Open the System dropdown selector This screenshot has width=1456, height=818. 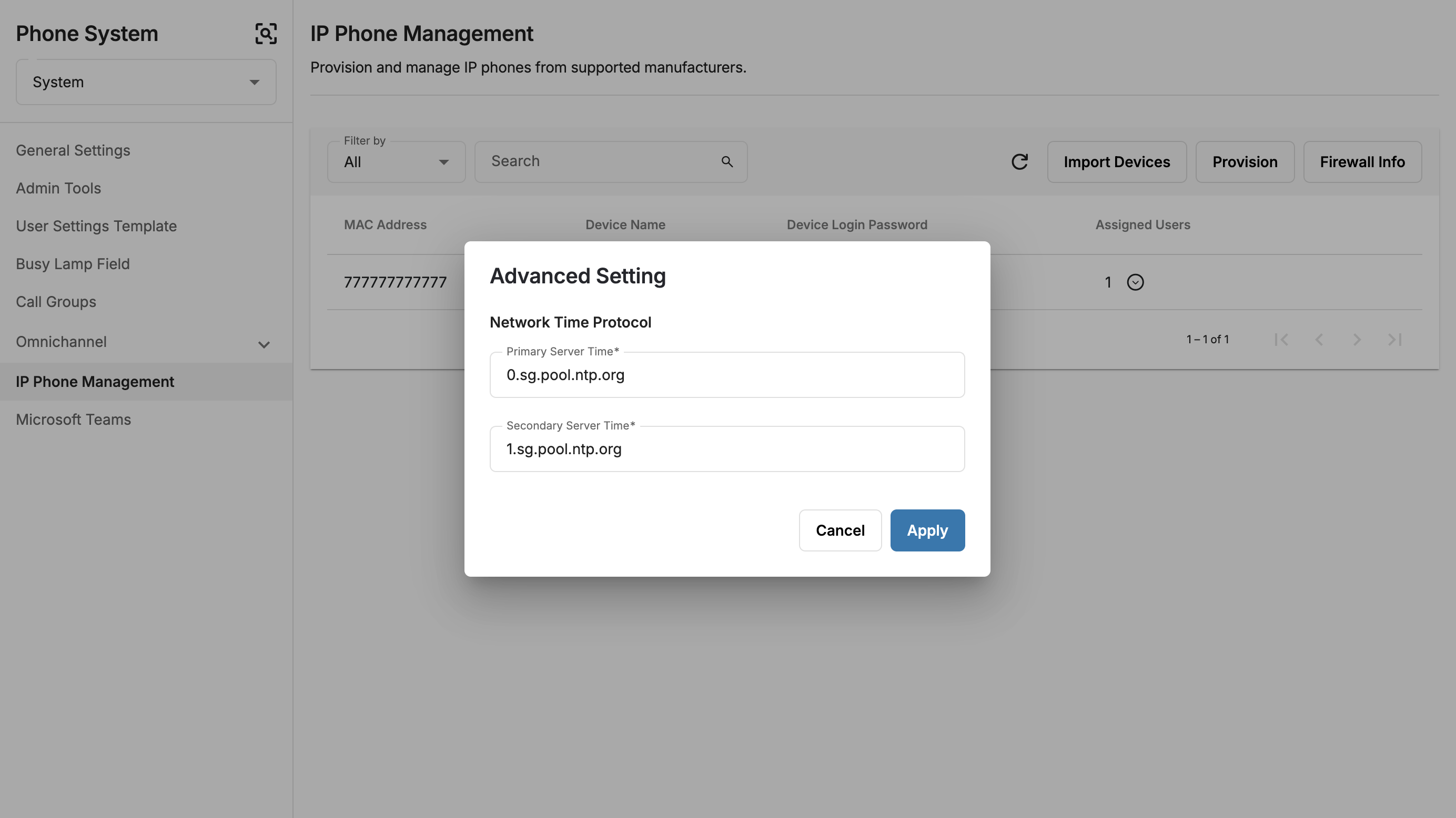pyautogui.click(x=146, y=82)
